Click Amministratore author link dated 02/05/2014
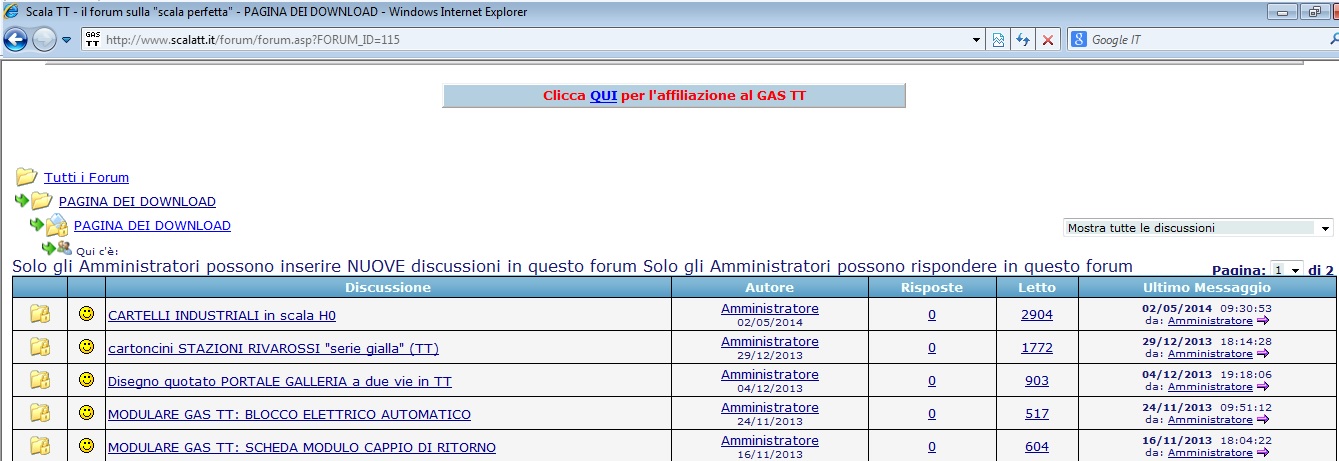The height and width of the screenshot is (461, 1339). pos(769,308)
